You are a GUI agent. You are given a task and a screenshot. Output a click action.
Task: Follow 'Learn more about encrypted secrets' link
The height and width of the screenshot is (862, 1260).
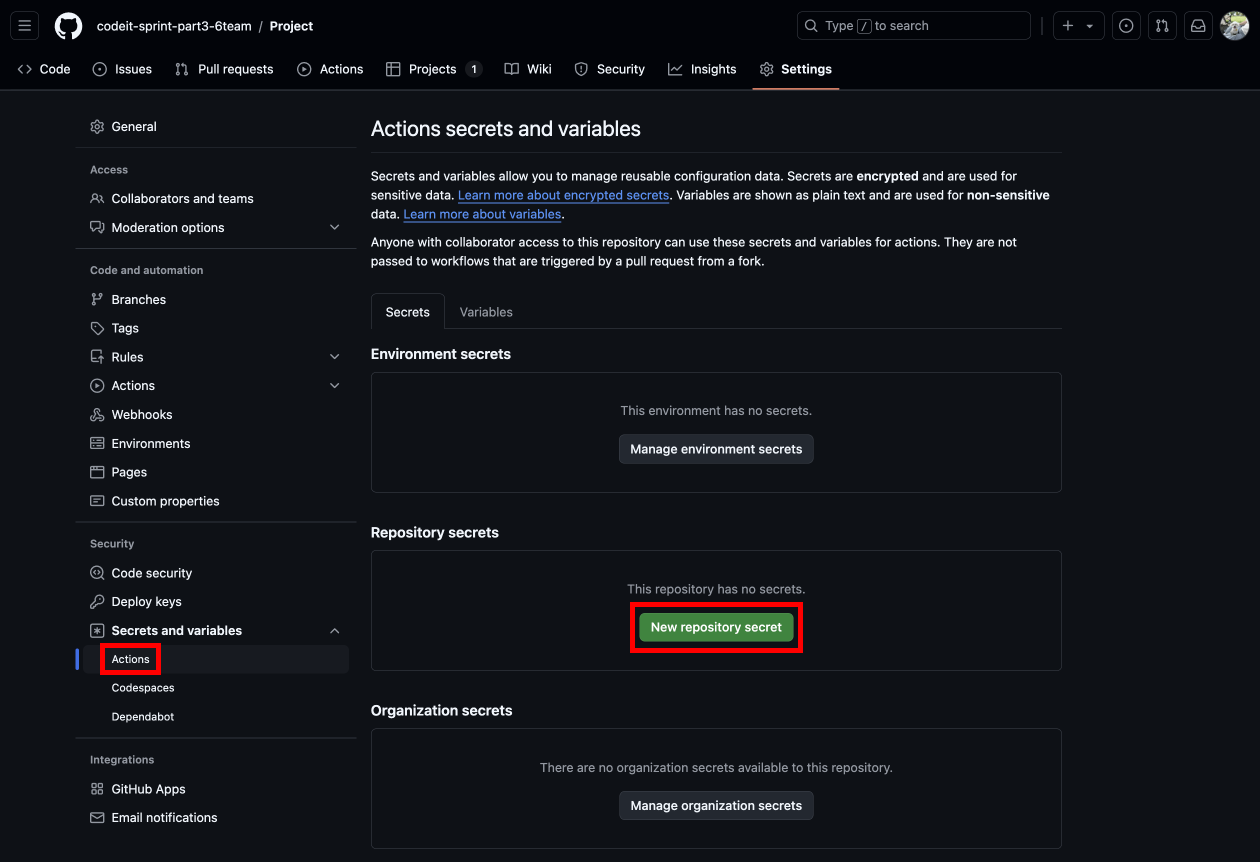[563, 195]
